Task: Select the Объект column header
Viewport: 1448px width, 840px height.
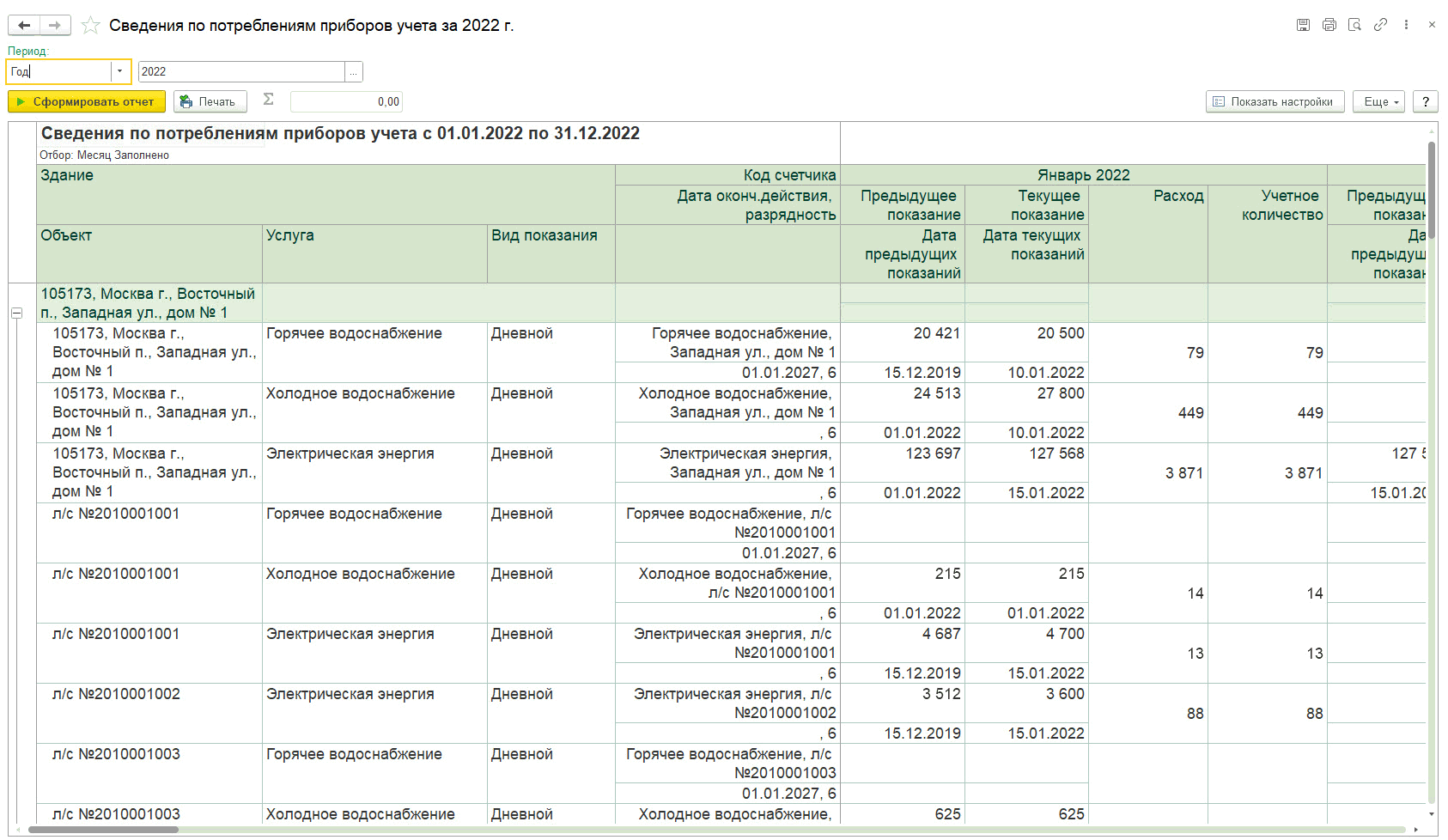Action: pos(149,253)
